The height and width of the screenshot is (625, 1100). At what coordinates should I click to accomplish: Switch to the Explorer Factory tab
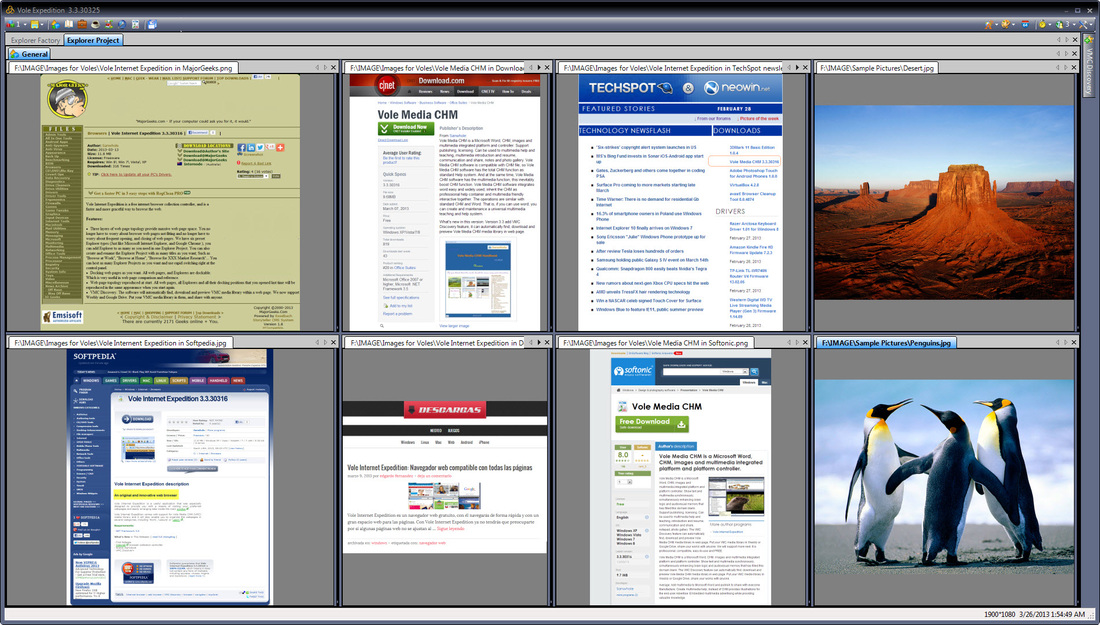click(35, 41)
